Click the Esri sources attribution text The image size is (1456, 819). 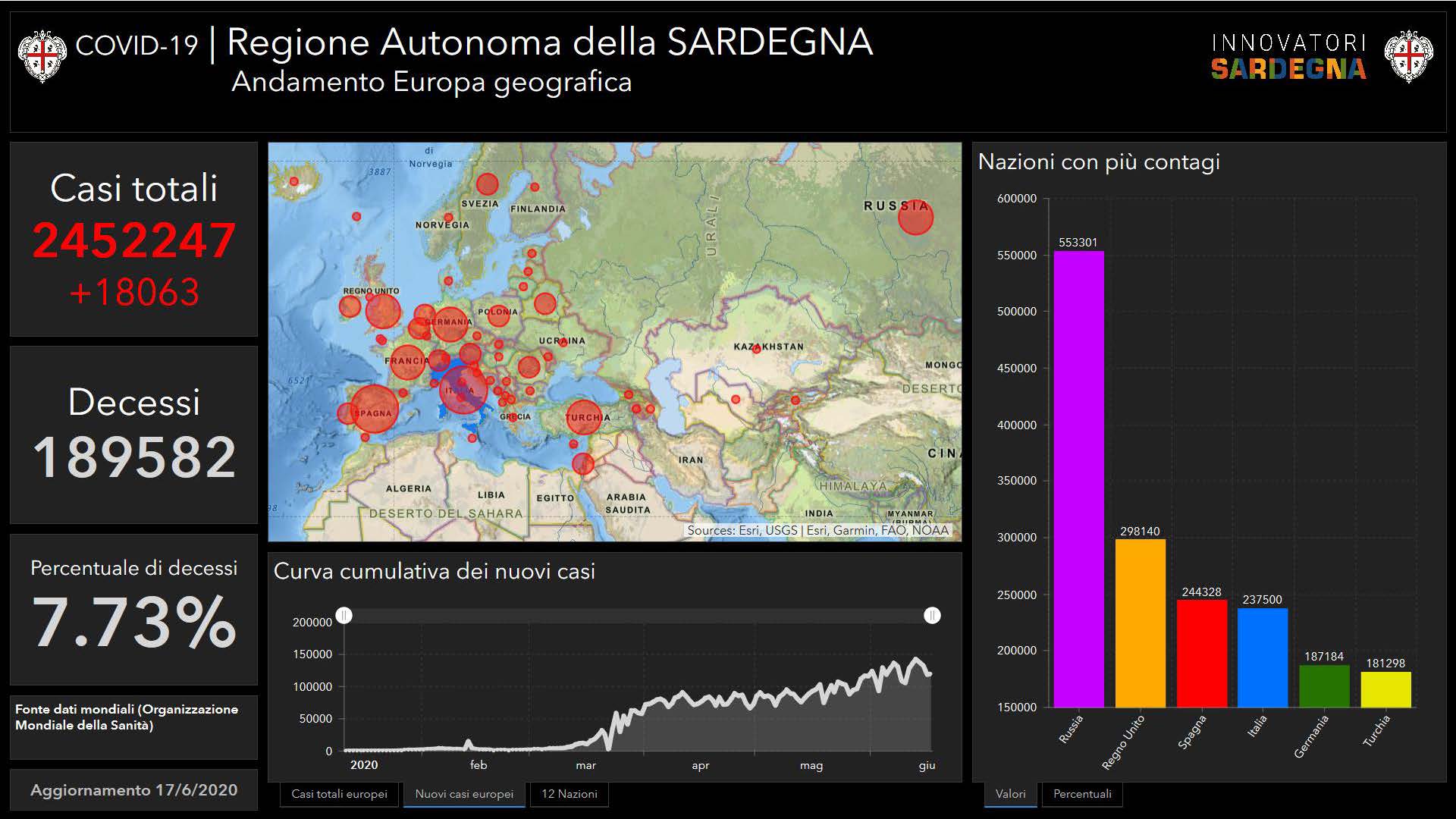coord(817,530)
